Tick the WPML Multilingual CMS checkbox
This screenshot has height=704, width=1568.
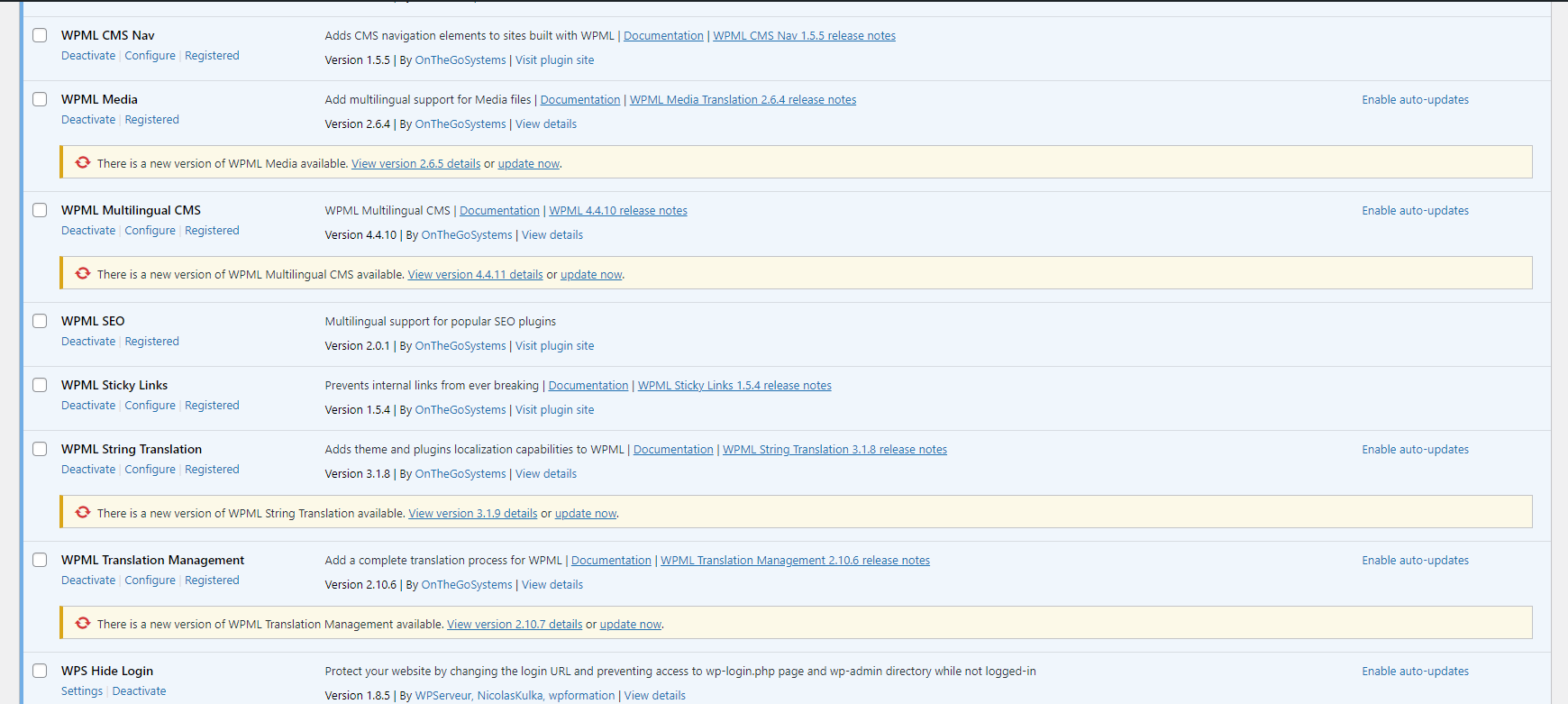point(40,210)
